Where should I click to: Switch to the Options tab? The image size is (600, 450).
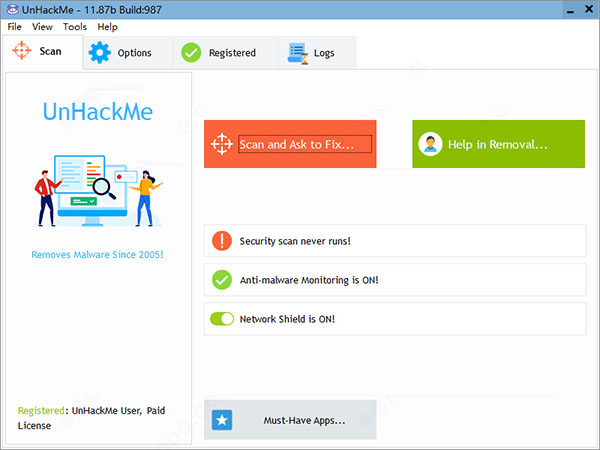click(x=128, y=53)
